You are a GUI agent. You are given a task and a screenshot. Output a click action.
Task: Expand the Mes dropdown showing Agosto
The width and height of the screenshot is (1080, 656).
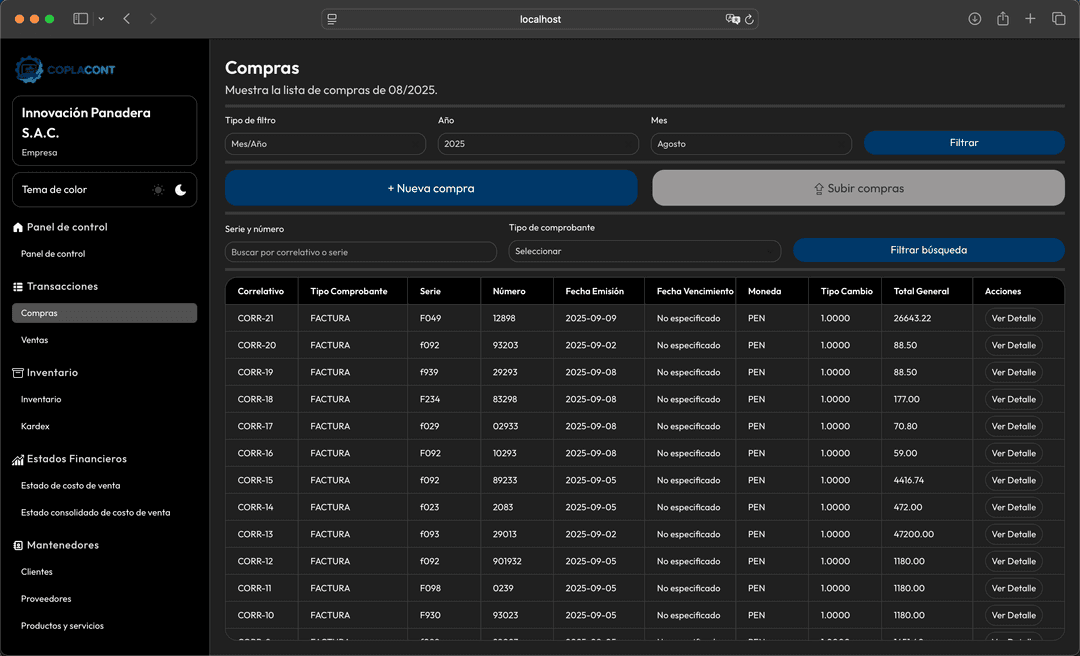pyautogui.click(x=751, y=144)
